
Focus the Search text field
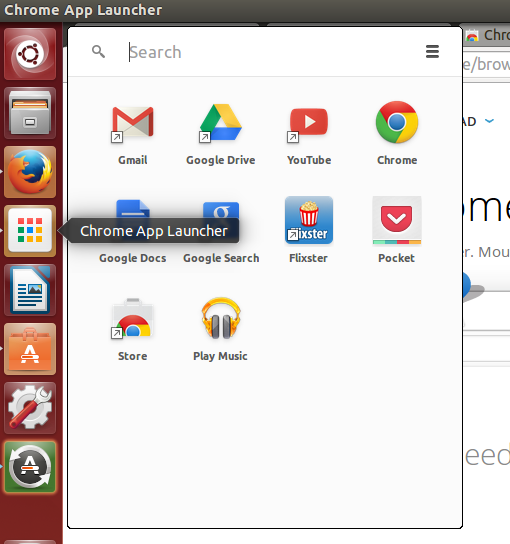coord(271,52)
